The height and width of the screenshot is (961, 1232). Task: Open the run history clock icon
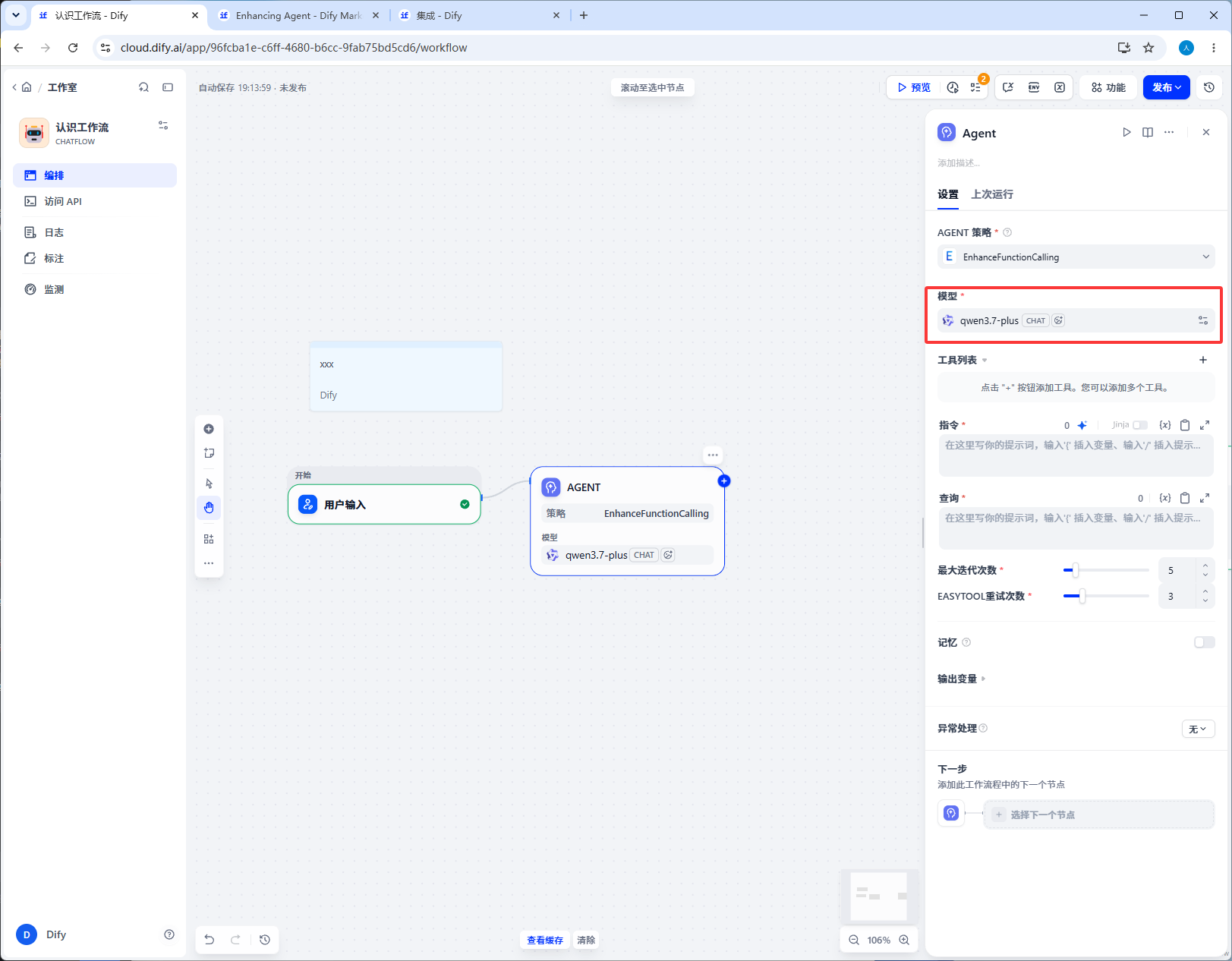tap(953, 87)
